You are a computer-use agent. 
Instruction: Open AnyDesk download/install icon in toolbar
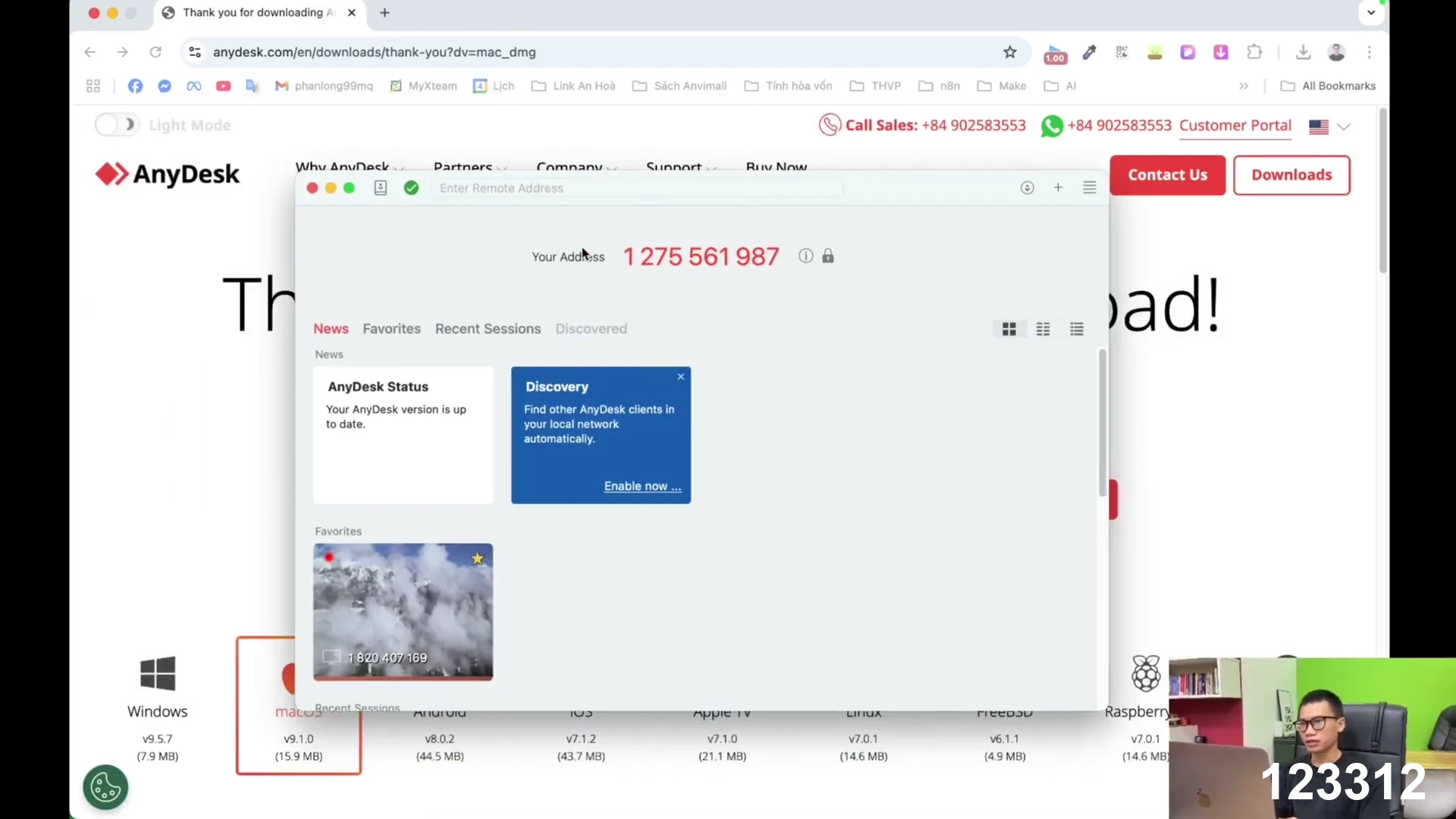click(x=1027, y=188)
